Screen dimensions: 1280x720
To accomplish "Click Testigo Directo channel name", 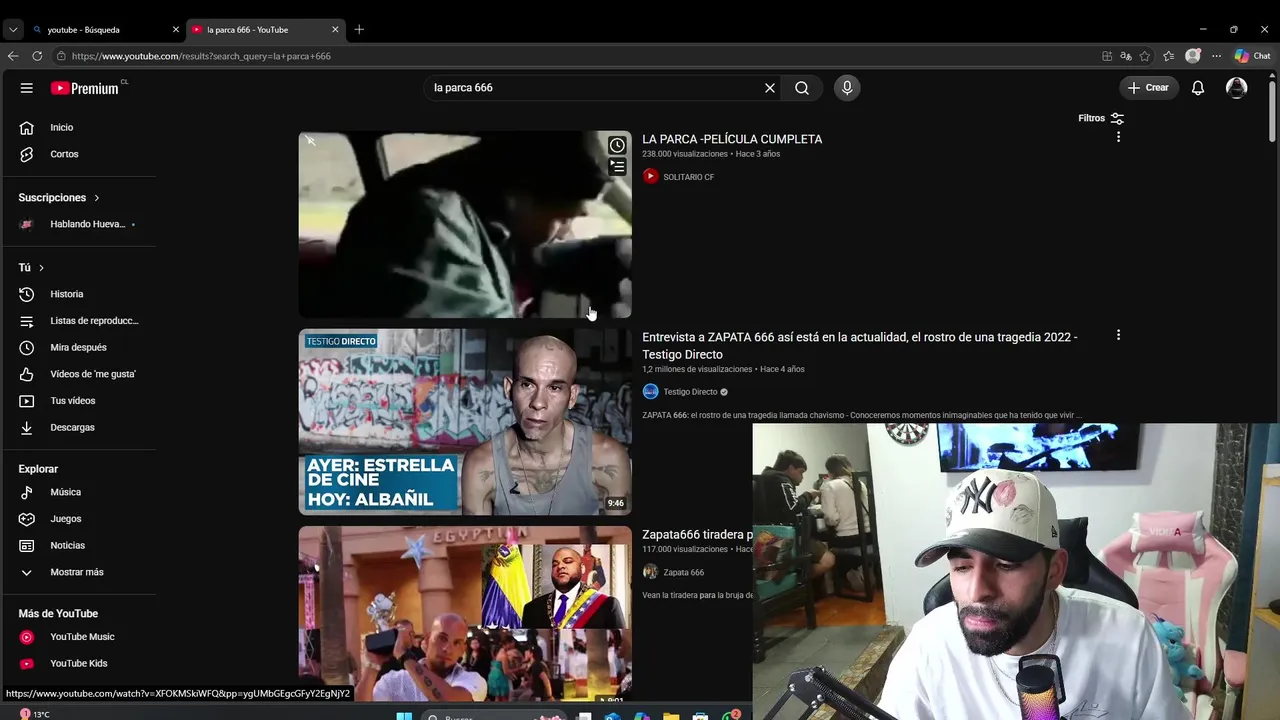I will click(x=691, y=392).
